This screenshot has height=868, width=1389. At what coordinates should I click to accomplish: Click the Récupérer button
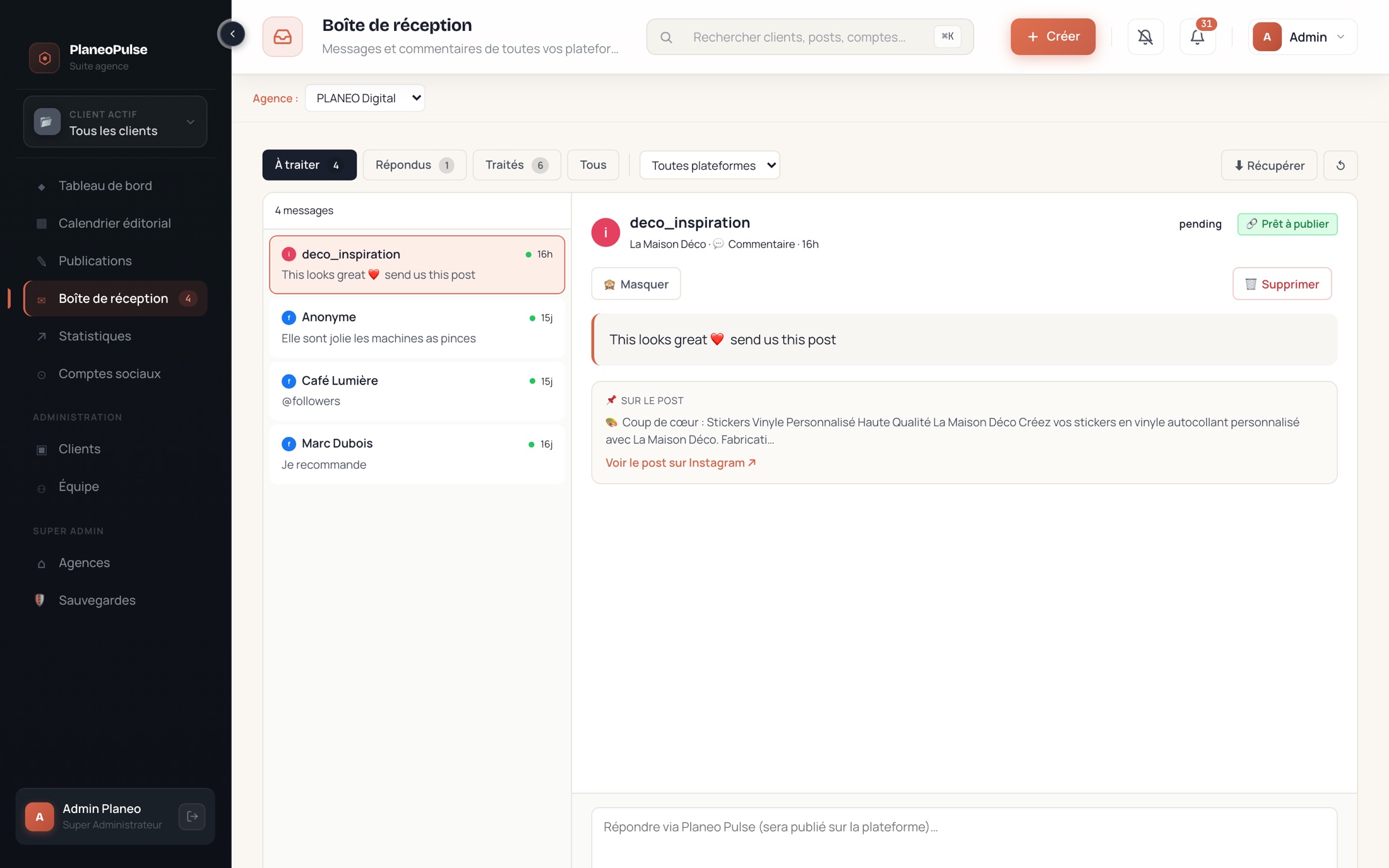[1268, 165]
